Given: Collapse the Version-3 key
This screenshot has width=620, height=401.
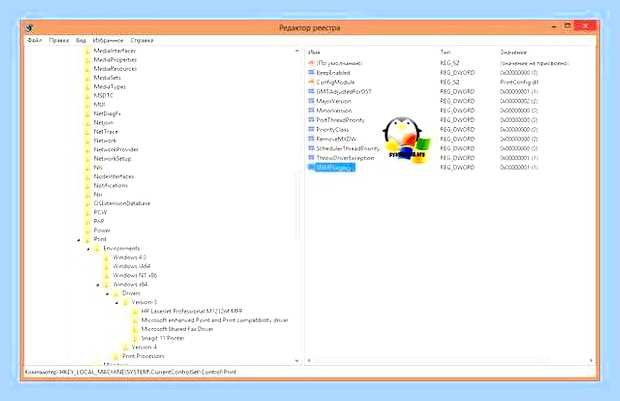Looking at the screenshot, I should (x=117, y=303).
